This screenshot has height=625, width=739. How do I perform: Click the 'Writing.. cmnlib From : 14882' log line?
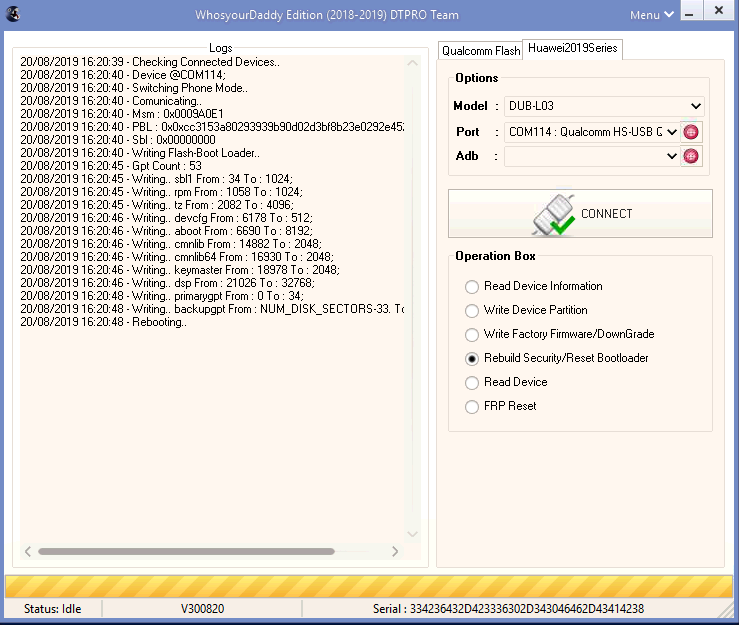coord(171,244)
